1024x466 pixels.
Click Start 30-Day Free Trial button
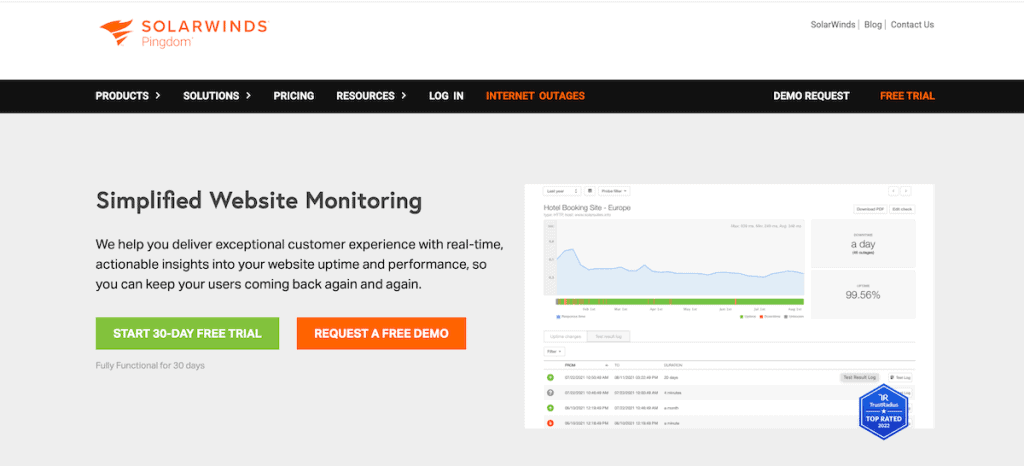coord(187,334)
